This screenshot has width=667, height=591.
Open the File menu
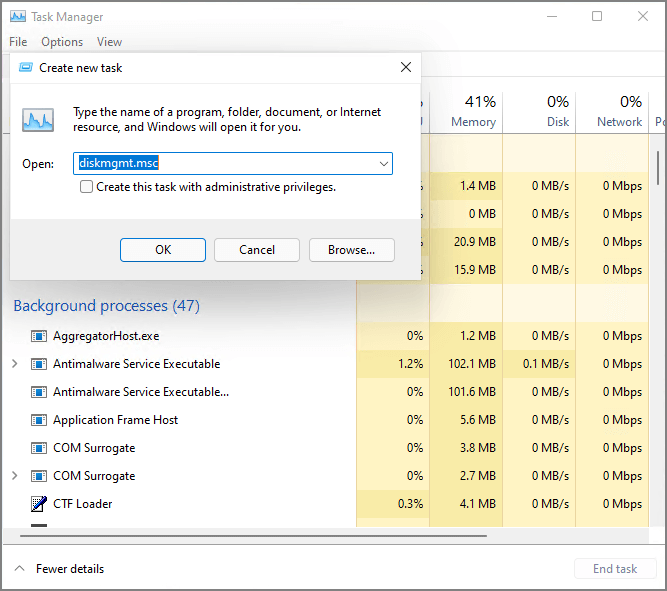point(18,42)
